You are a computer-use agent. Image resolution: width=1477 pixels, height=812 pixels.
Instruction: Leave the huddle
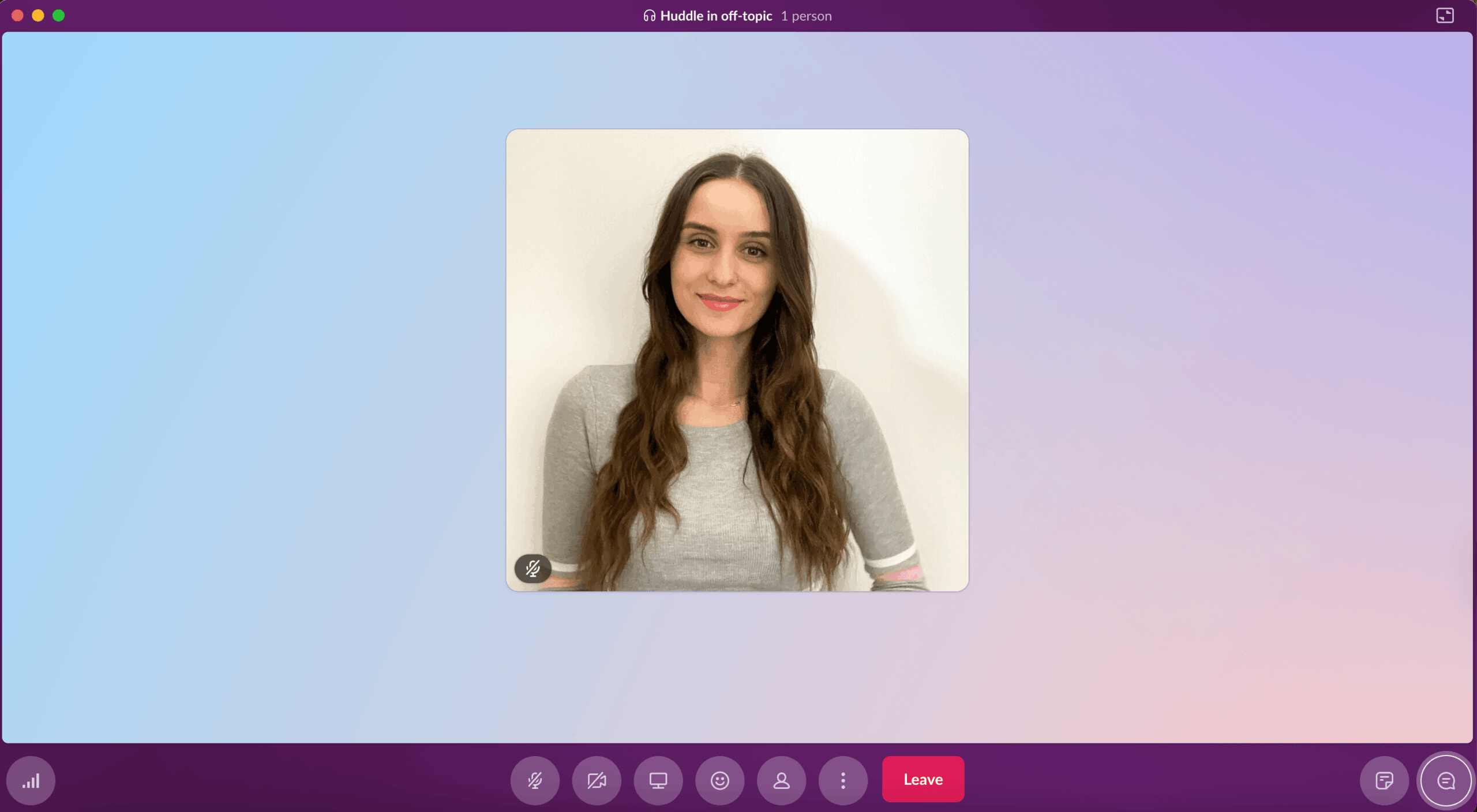tap(923, 779)
